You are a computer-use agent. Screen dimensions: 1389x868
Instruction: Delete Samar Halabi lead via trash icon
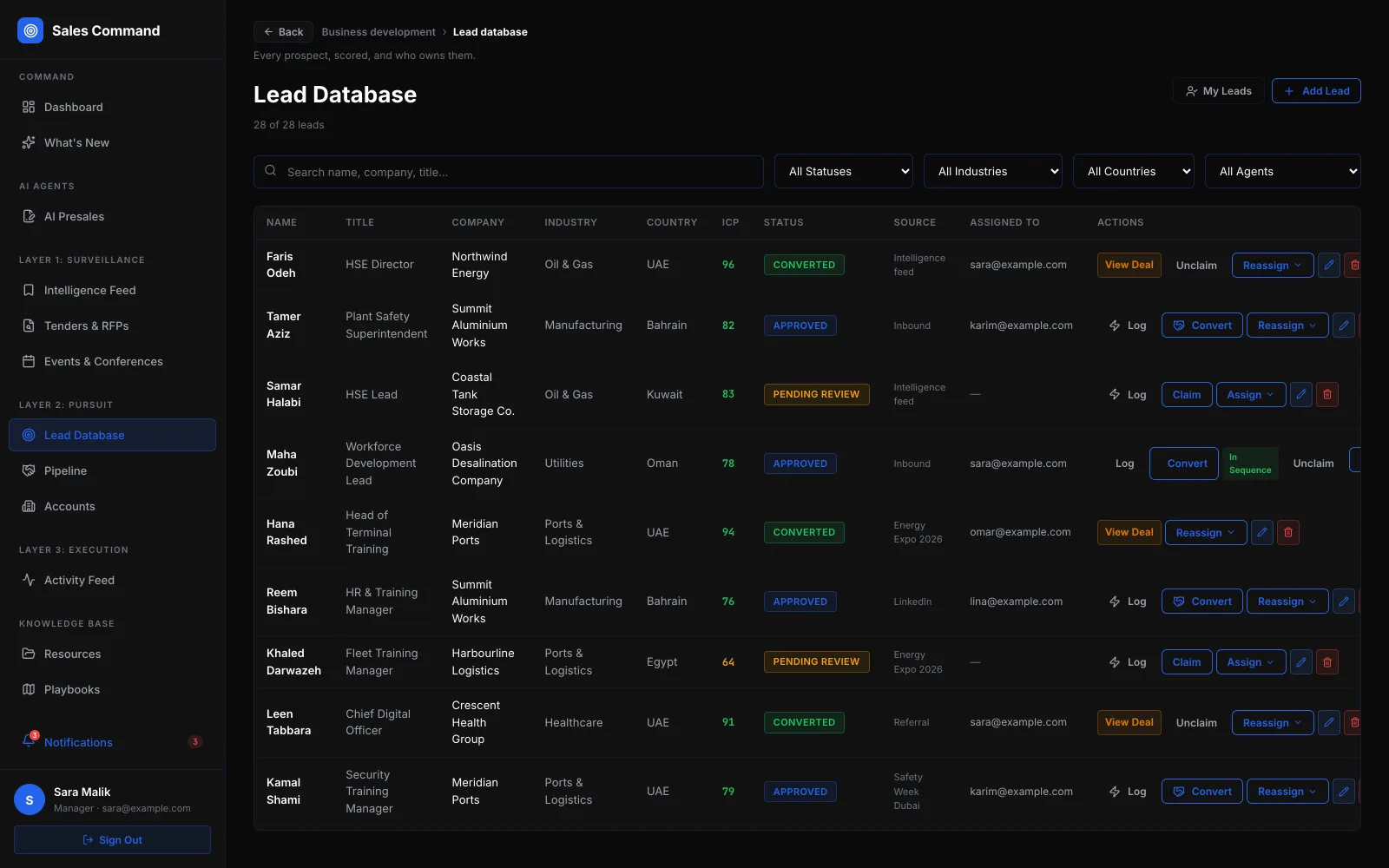[1326, 394]
